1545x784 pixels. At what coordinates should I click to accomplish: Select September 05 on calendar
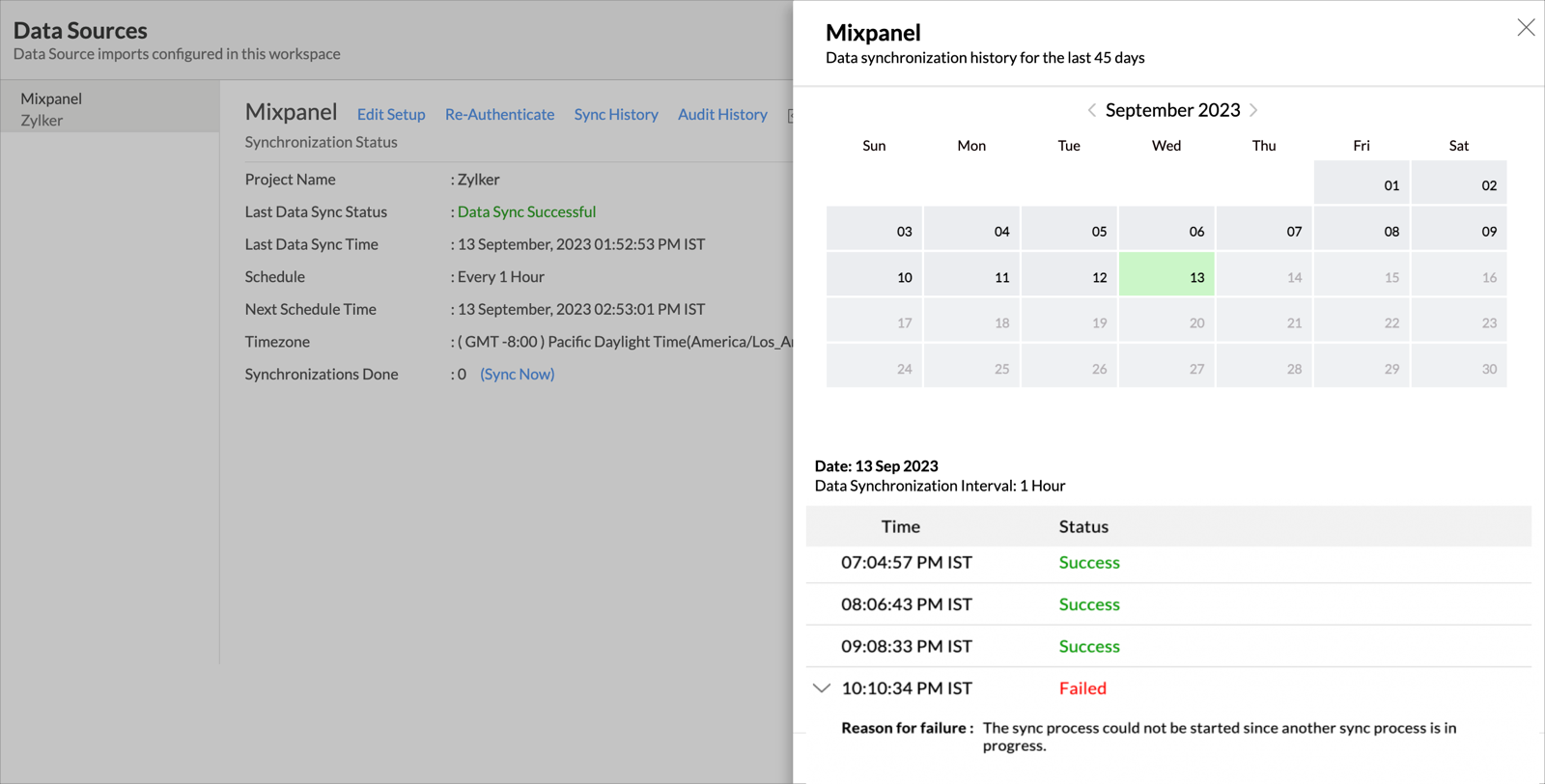[1069, 229]
